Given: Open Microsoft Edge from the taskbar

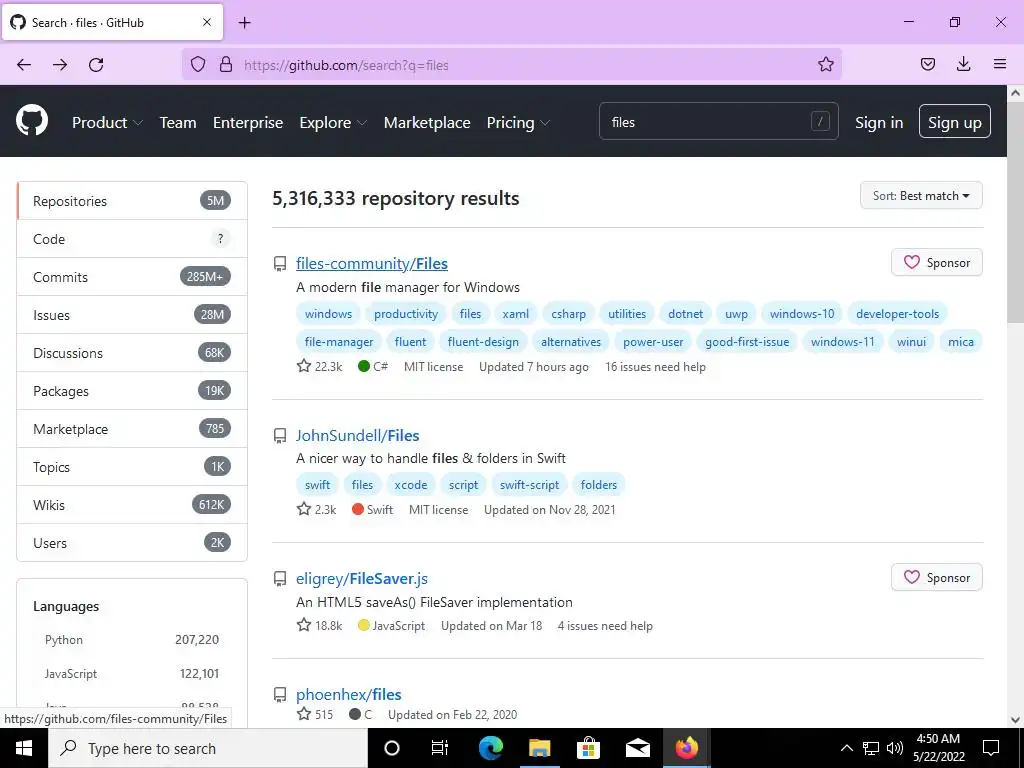Looking at the screenshot, I should [x=491, y=748].
